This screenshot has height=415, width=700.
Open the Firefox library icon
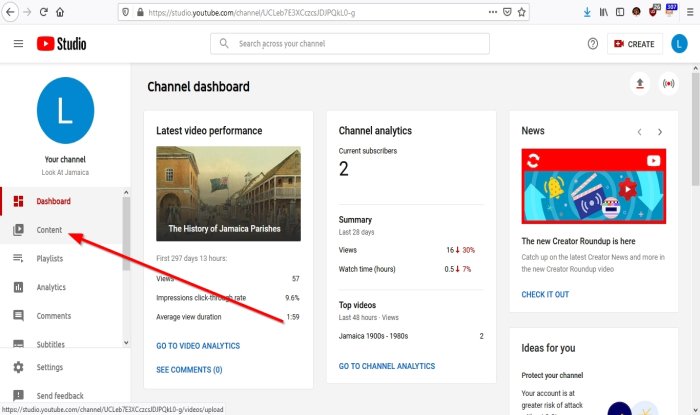604,12
